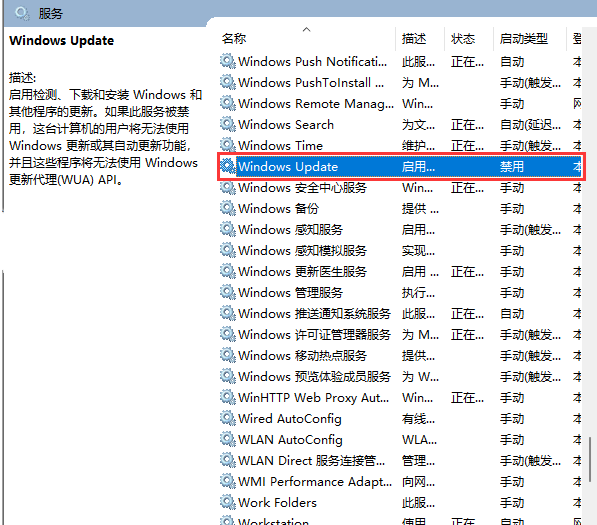Select Windows Remote Management service entry

[400, 104]
